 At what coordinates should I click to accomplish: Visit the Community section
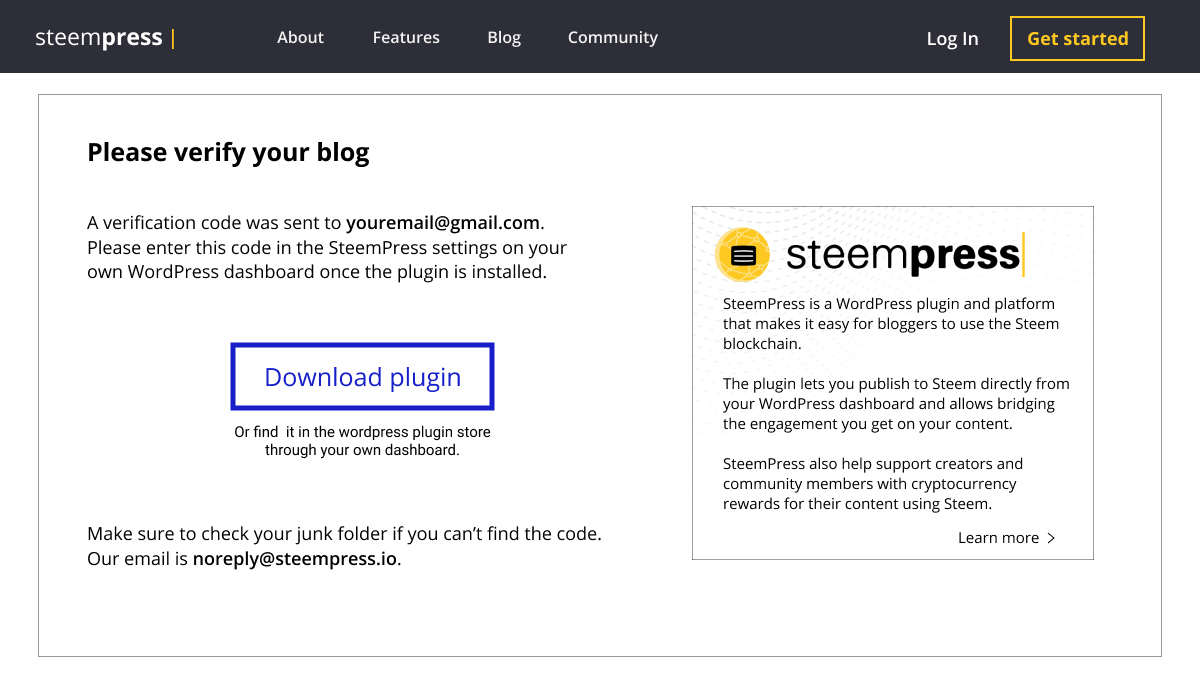pos(613,37)
